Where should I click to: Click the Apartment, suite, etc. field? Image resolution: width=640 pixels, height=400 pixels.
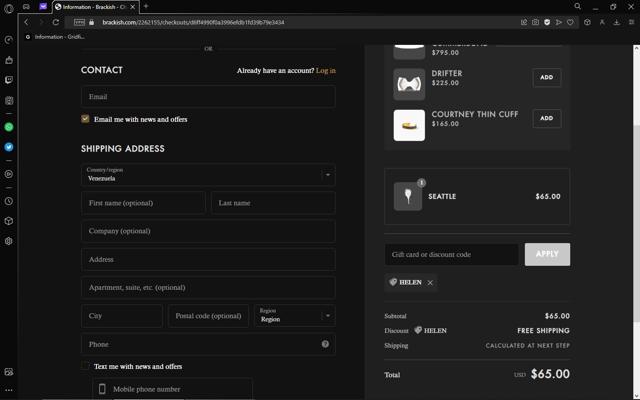click(x=208, y=288)
